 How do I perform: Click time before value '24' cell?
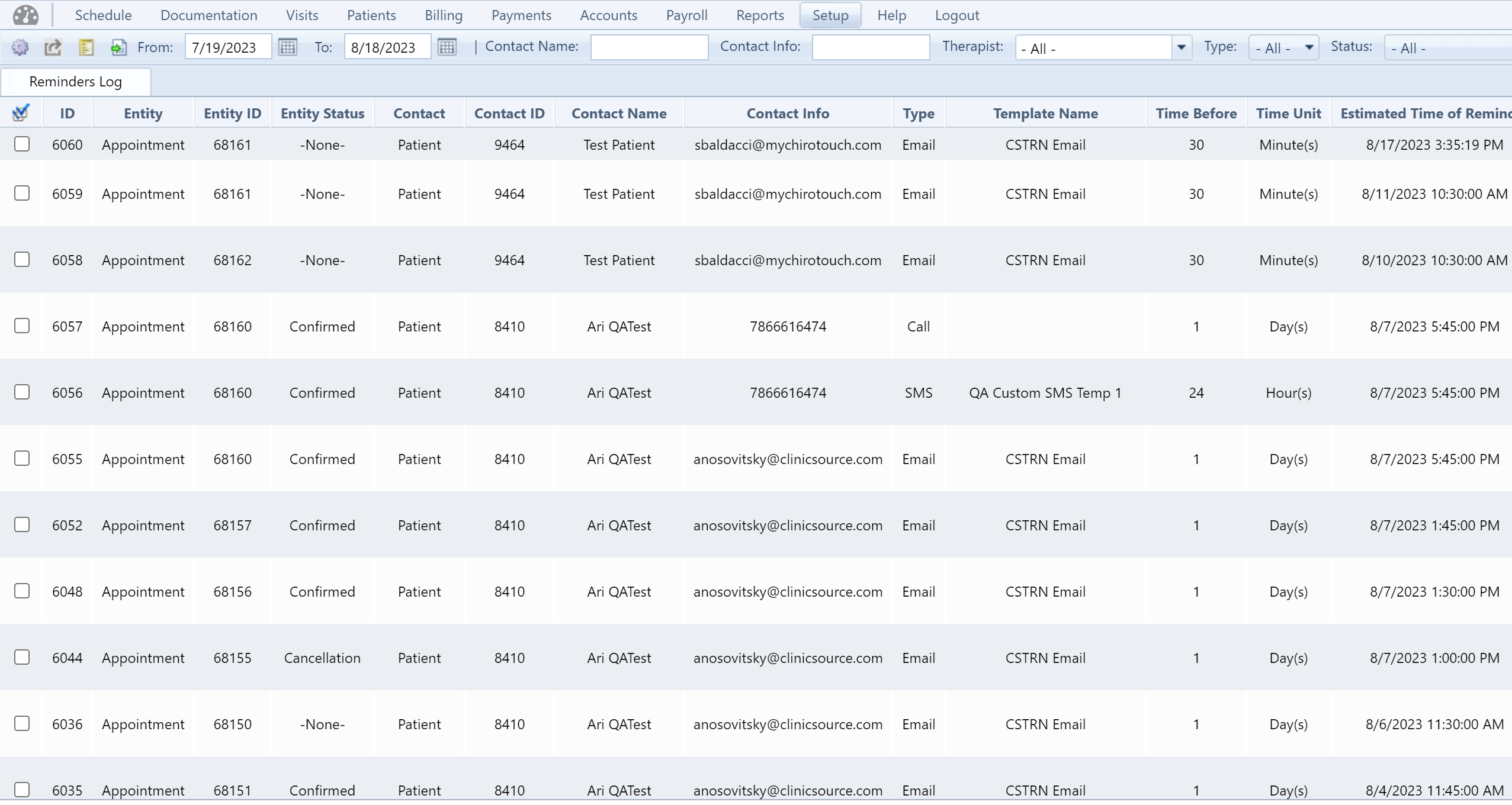coord(1196,392)
